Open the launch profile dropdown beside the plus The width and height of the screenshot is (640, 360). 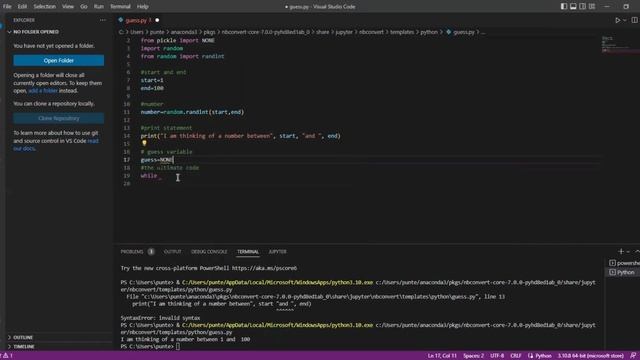[628, 252]
